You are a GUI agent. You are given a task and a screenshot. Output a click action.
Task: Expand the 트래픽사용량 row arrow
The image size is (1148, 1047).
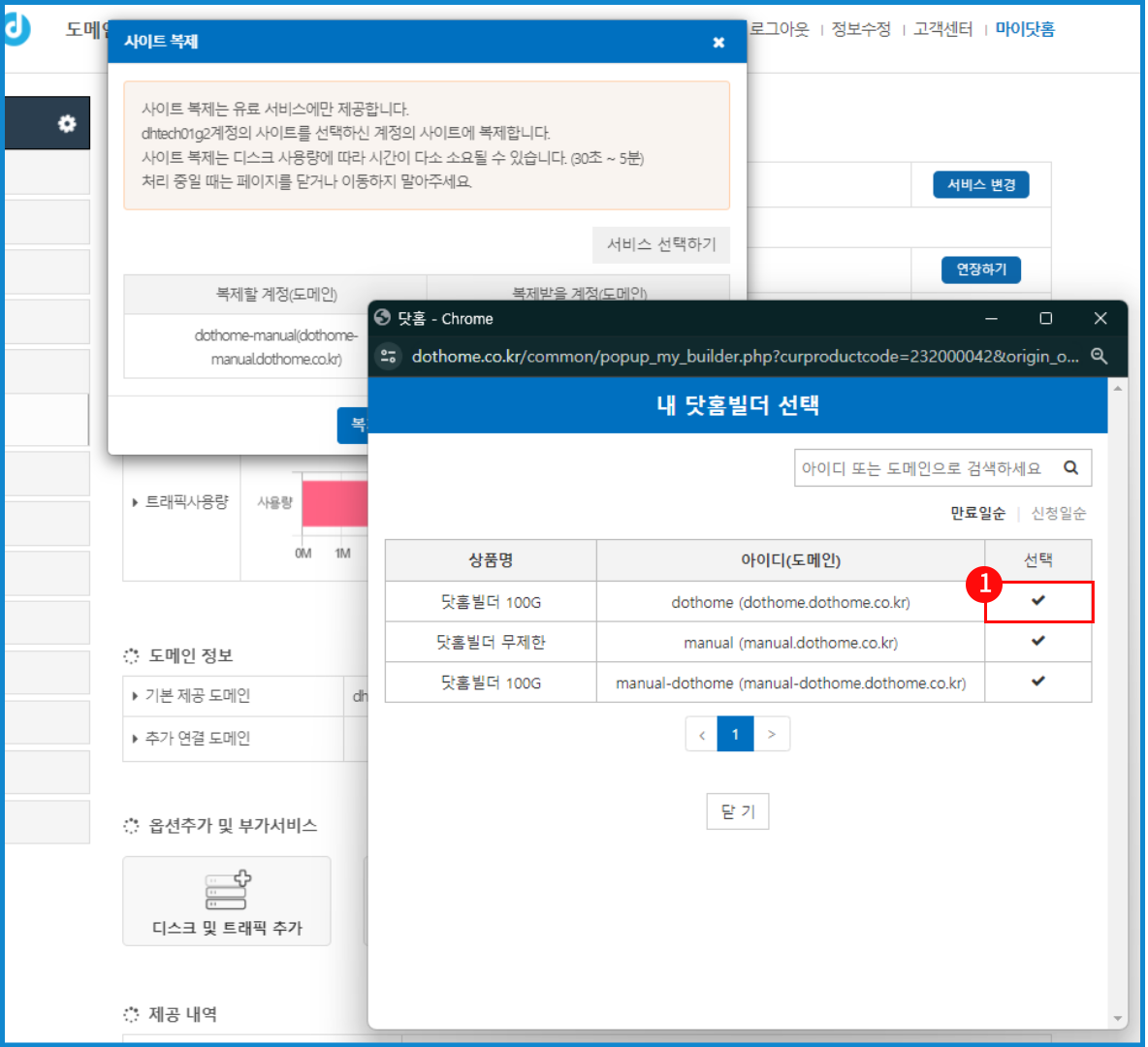coord(135,502)
